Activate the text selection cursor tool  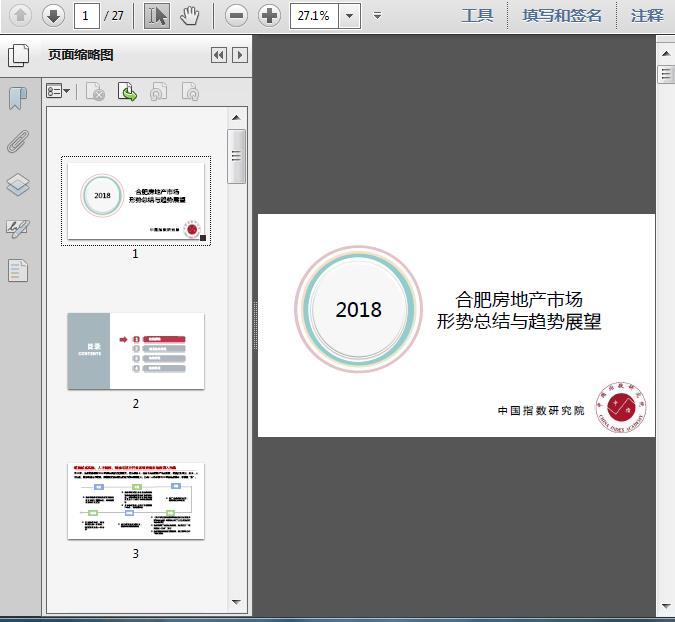157,16
